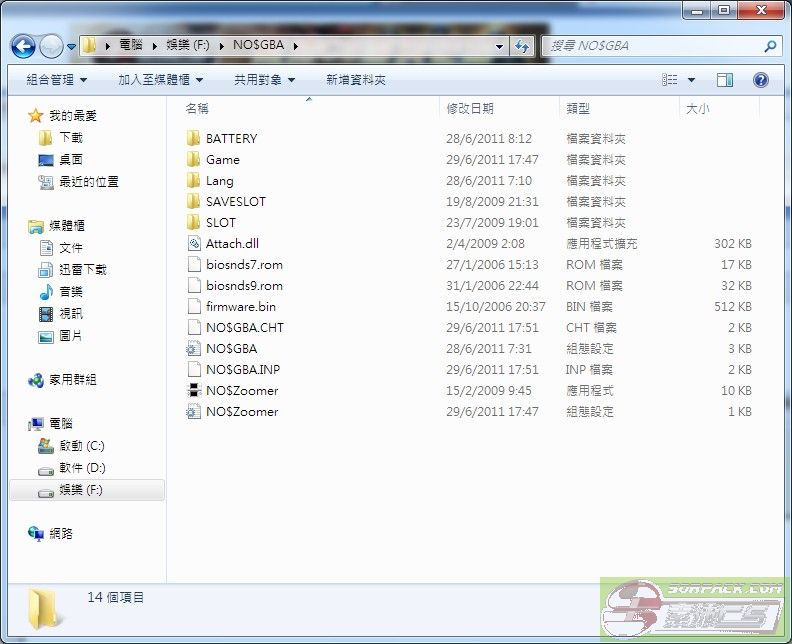Image resolution: width=792 pixels, height=644 pixels.
Task: Click 網路 in the sidebar
Action: pyautogui.click(x=61, y=533)
